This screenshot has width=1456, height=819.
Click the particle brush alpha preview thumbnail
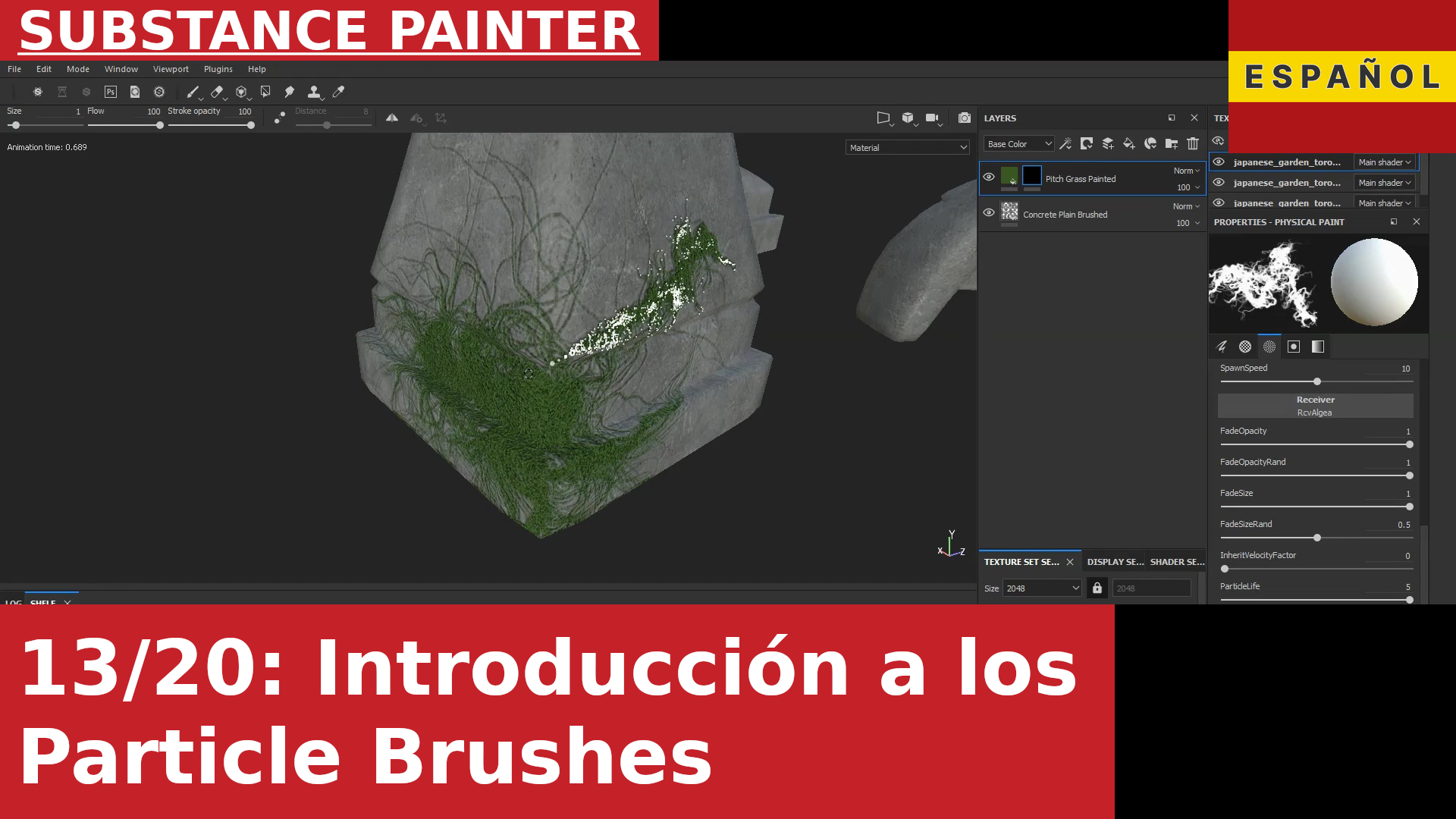(x=1263, y=284)
